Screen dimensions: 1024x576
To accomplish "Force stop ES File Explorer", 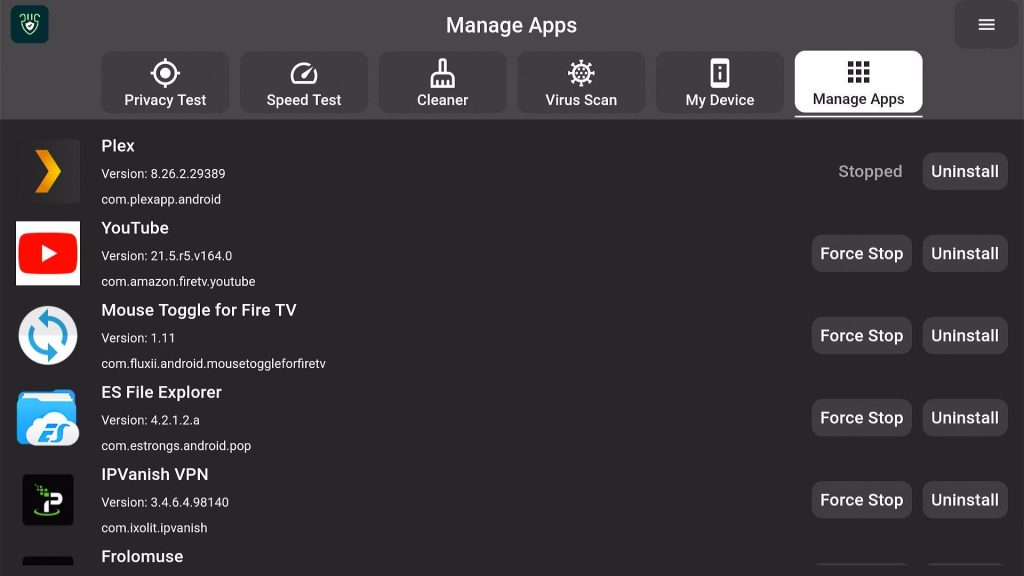I will [x=861, y=417].
